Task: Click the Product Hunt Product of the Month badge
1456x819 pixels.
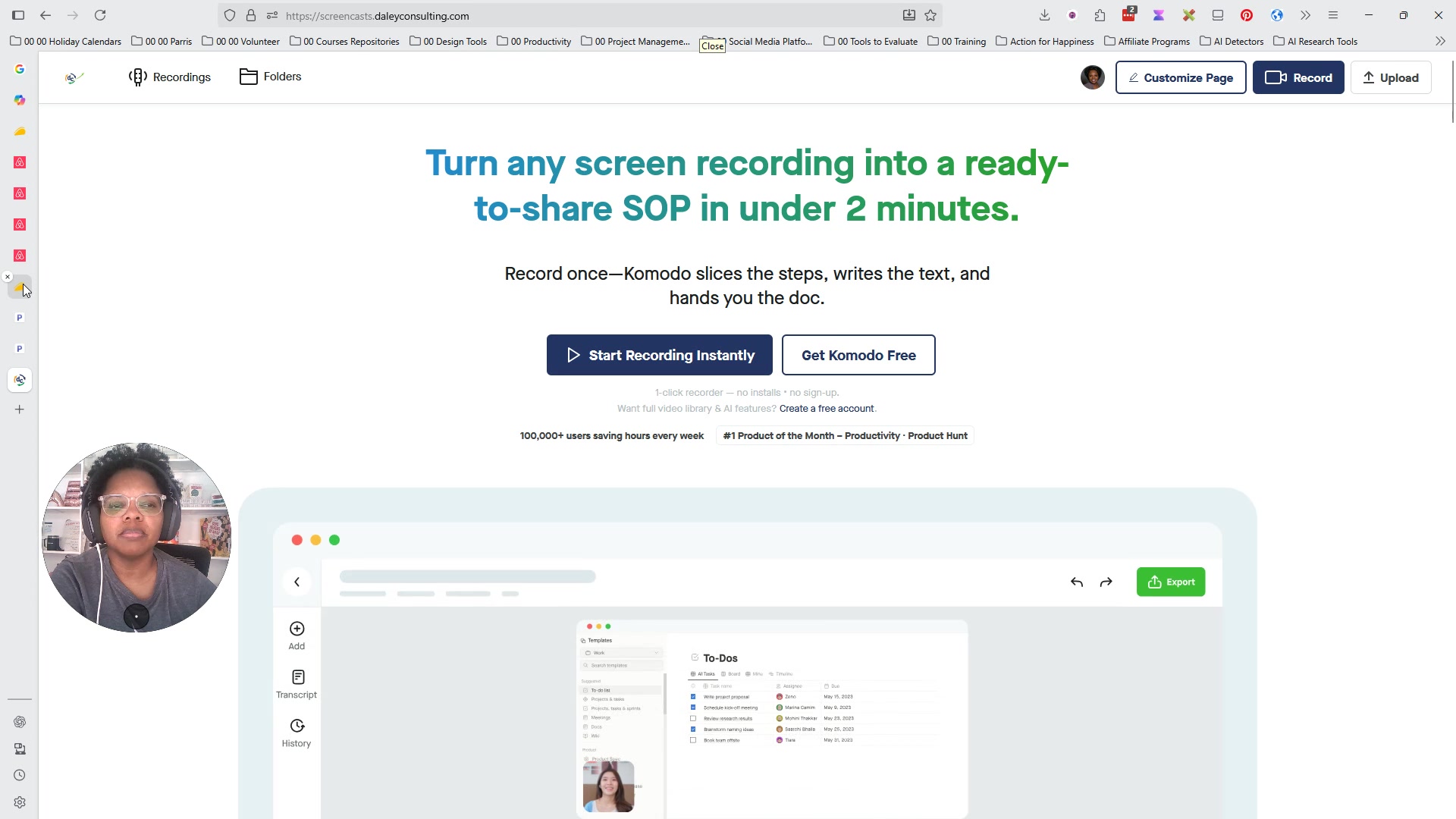Action: click(x=845, y=436)
